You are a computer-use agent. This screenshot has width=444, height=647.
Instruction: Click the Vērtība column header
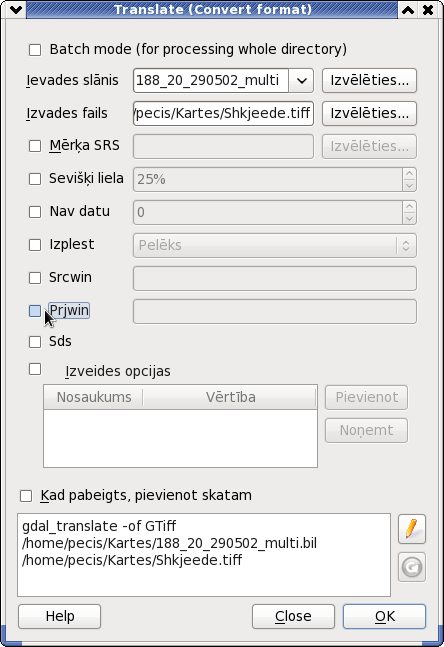pos(230,397)
